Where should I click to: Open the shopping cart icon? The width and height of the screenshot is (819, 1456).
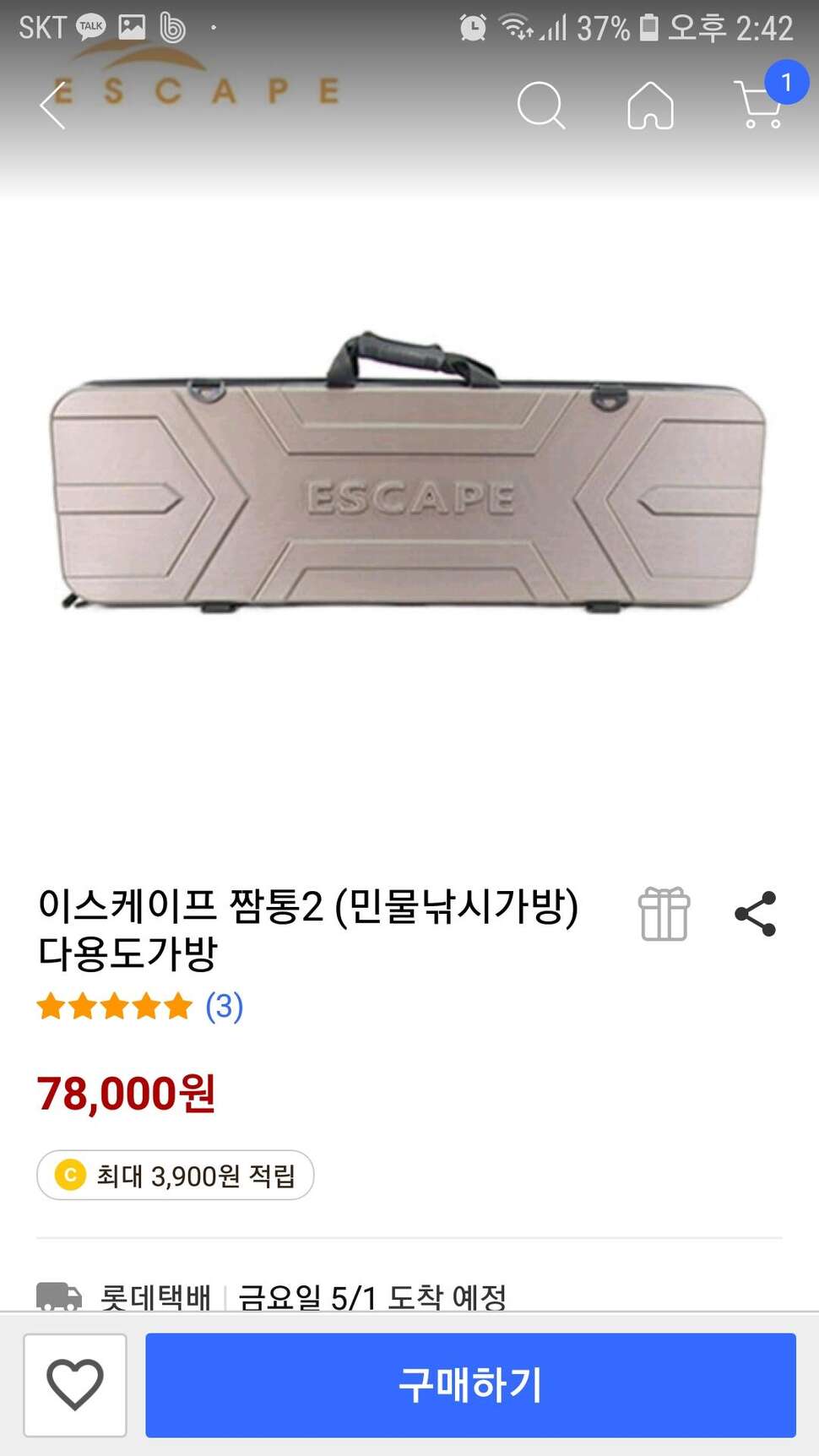tap(759, 106)
